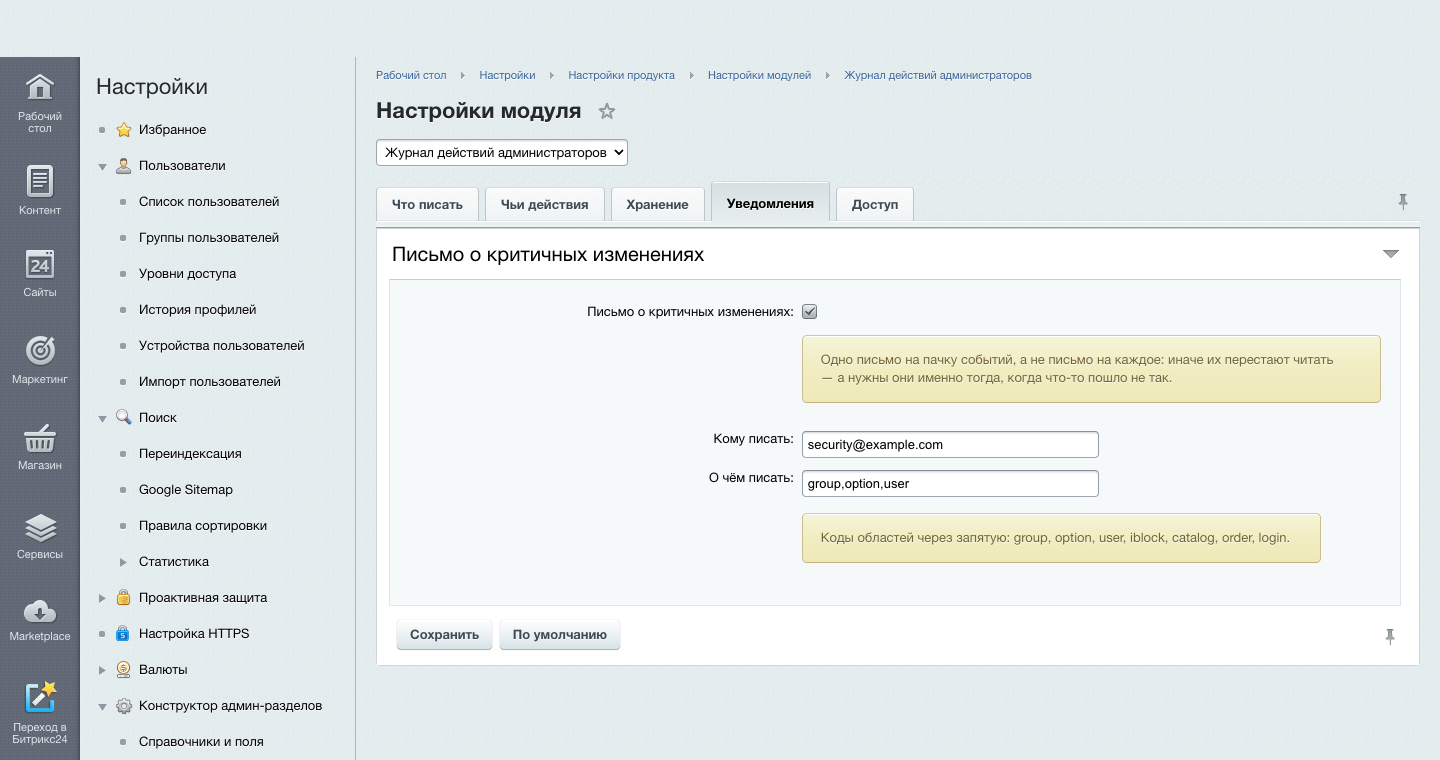This screenshot has width=1440, height=760.
Task: Switch to the Что писать tab
Action: (427, 204)
